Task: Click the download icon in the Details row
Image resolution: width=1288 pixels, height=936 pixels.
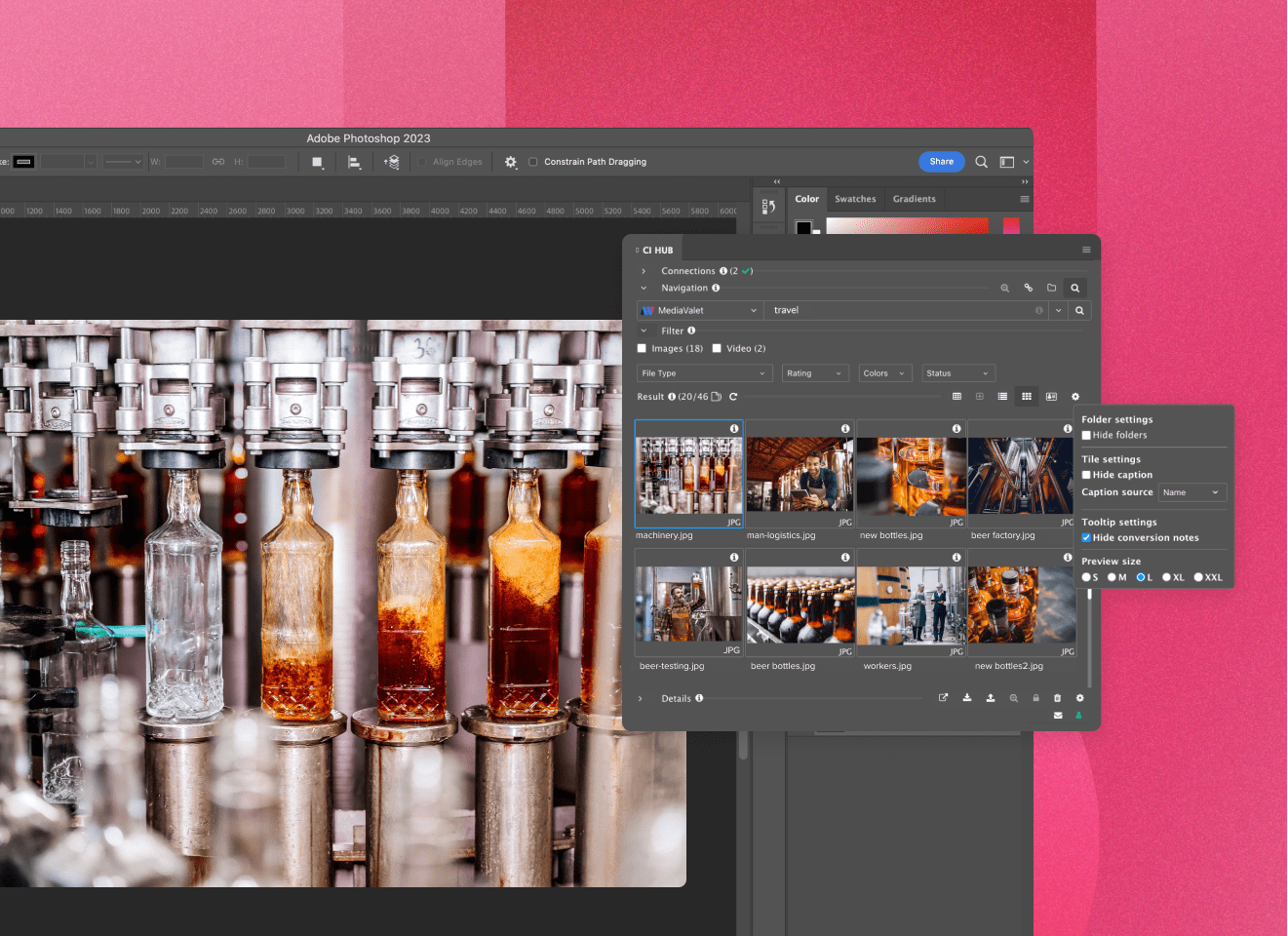Action: [x=967, y=698]
